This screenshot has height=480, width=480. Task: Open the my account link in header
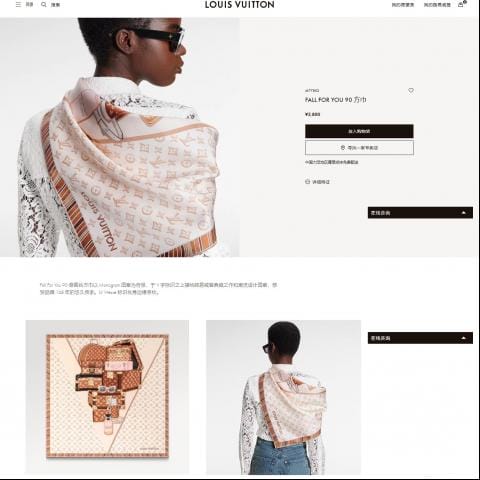coord(437,5)
